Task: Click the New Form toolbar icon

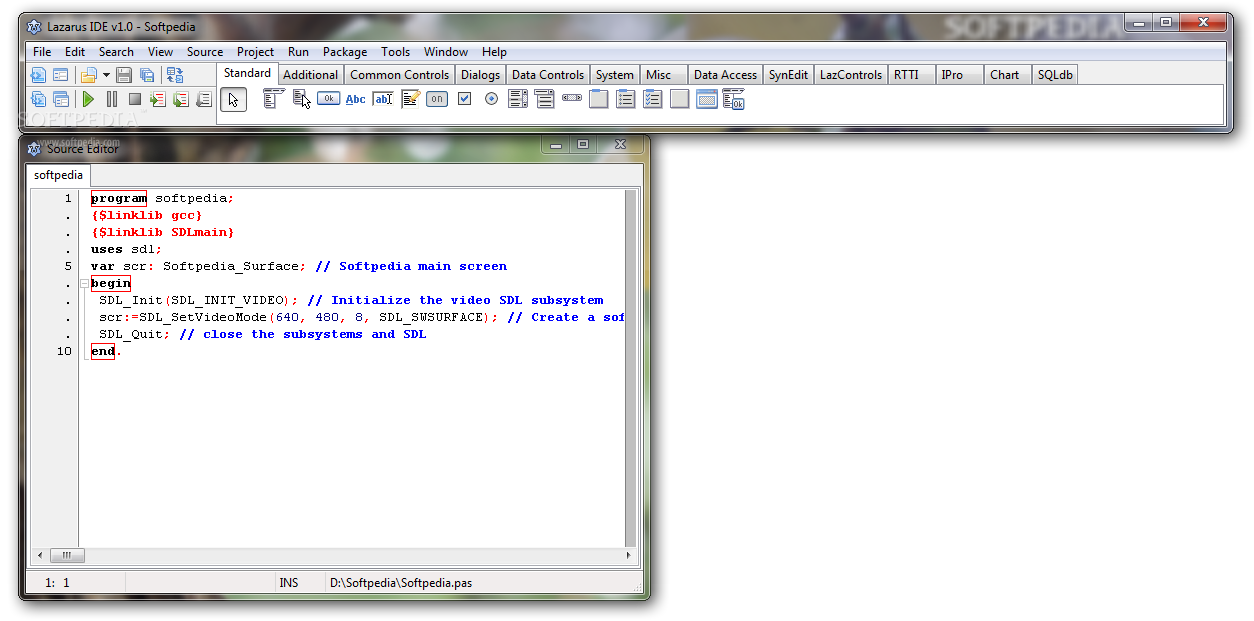Action: pos(61,75)
